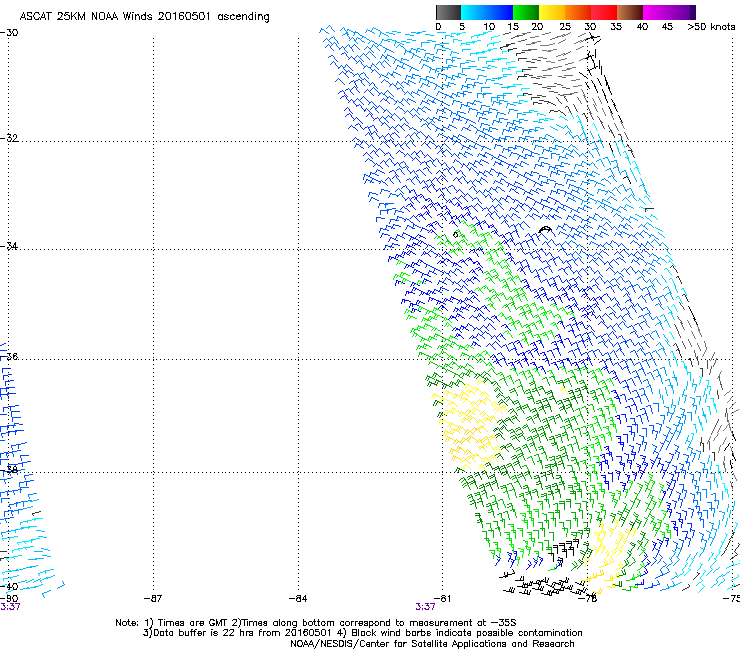
Task: Click the -32 latitude label
Action: [x=9, y=138]
